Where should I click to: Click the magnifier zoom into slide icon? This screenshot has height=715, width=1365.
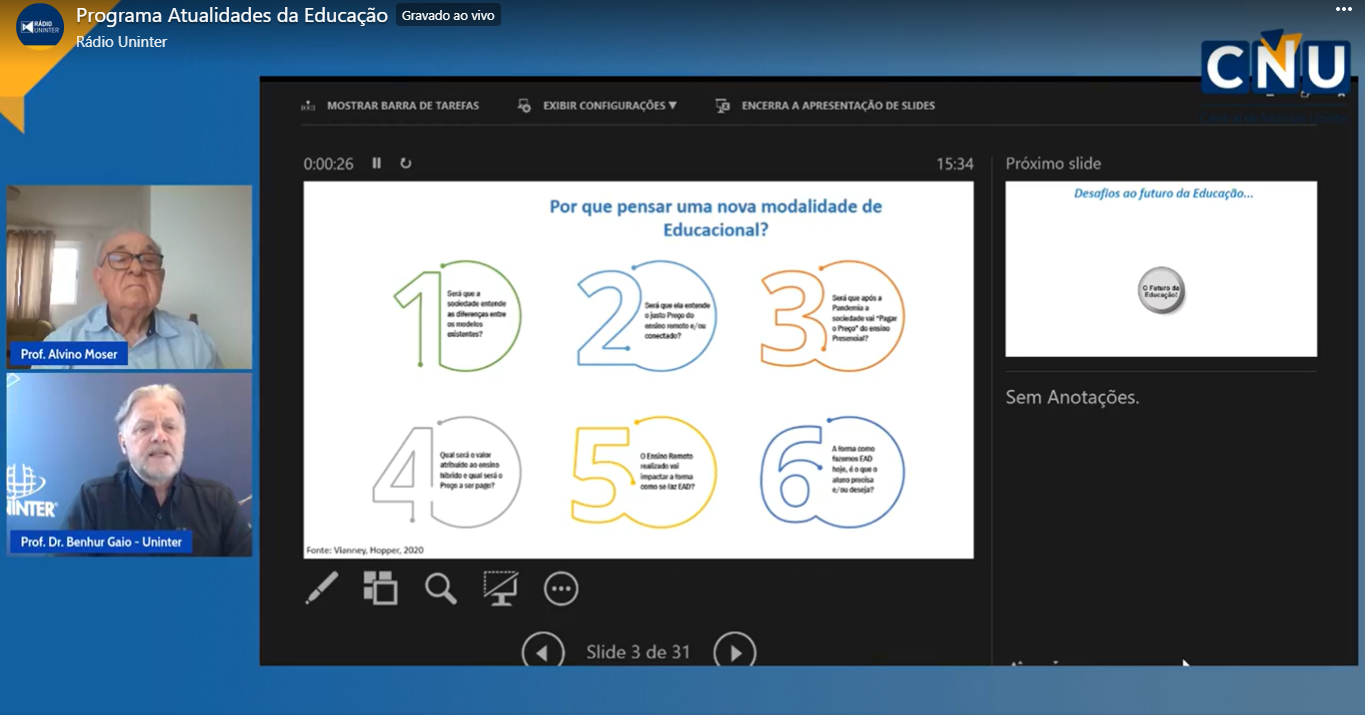click(440, 588)
